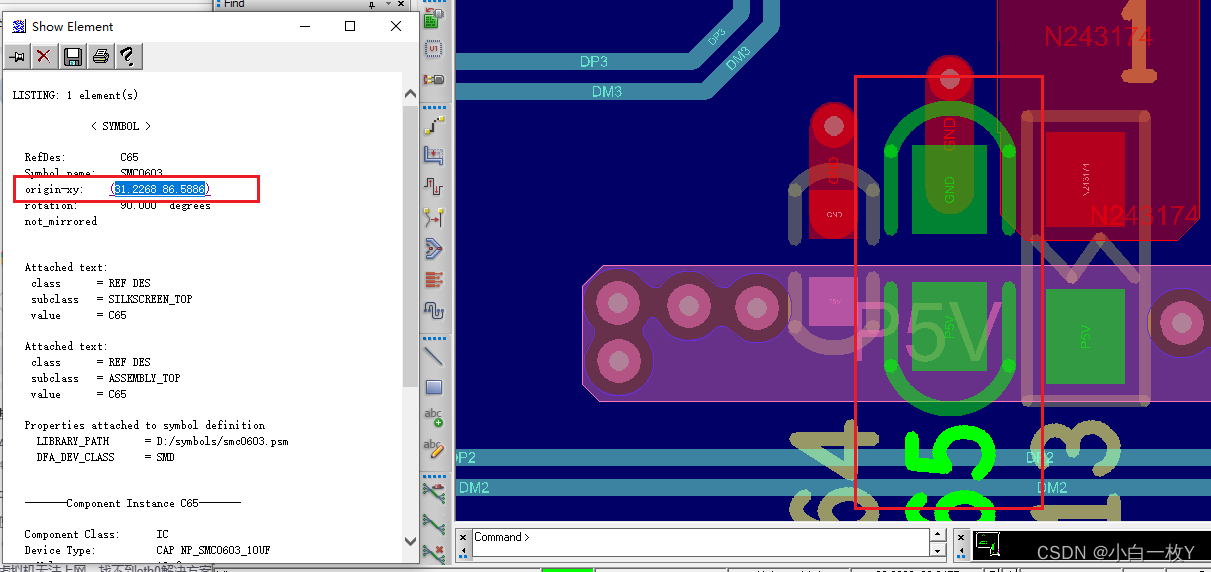
Task: Click the DP3 trace label on the PCB canvas
Action: [x=593, y=62]
